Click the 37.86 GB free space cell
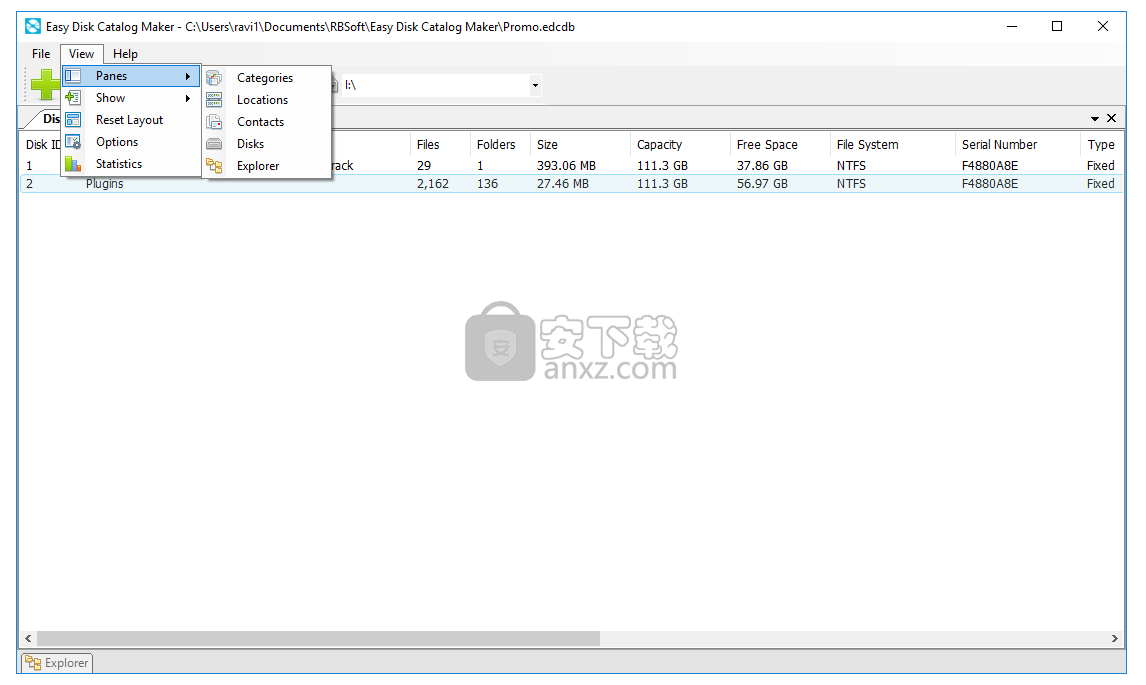 762,166
